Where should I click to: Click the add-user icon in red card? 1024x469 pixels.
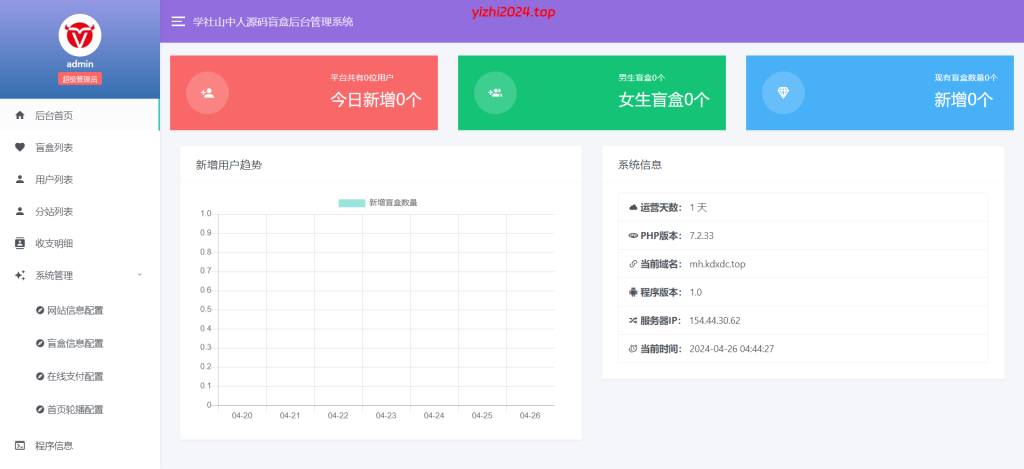point(207,93)
